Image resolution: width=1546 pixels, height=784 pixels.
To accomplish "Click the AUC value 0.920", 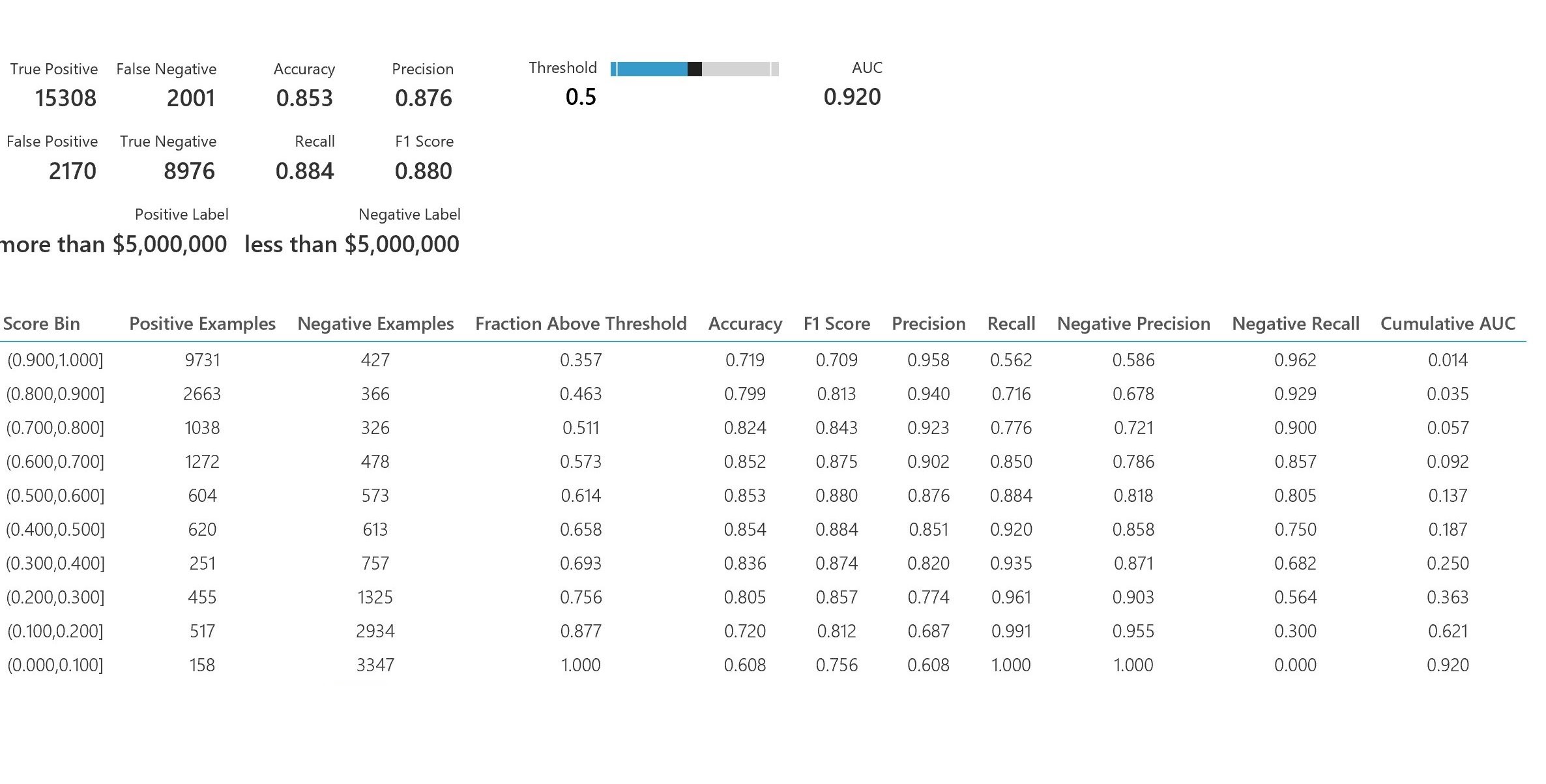I will (x=852, y=97).
